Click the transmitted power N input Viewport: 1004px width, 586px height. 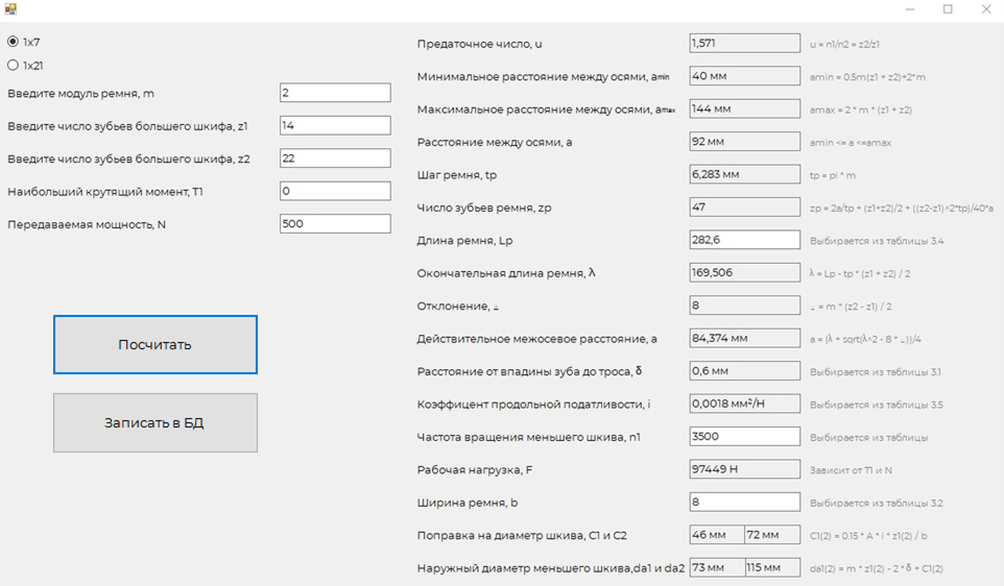335,223
